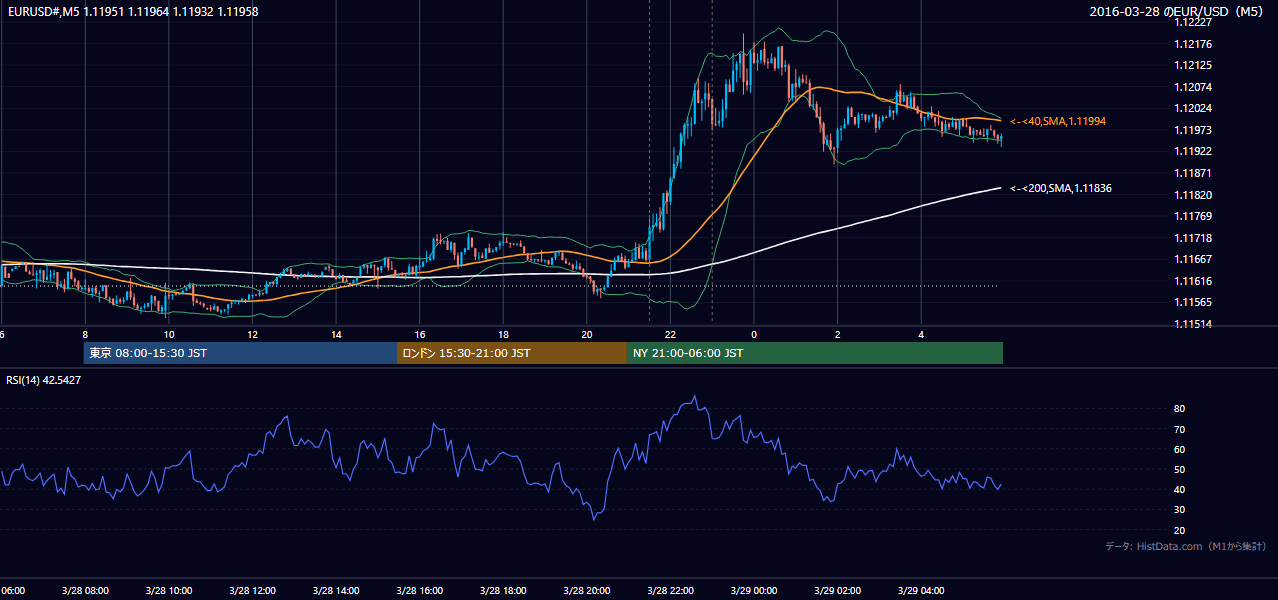Screen dimensions: 1278x600
Task: Click price level 1.12125 on the axis
Action: tap(1194, 66)
